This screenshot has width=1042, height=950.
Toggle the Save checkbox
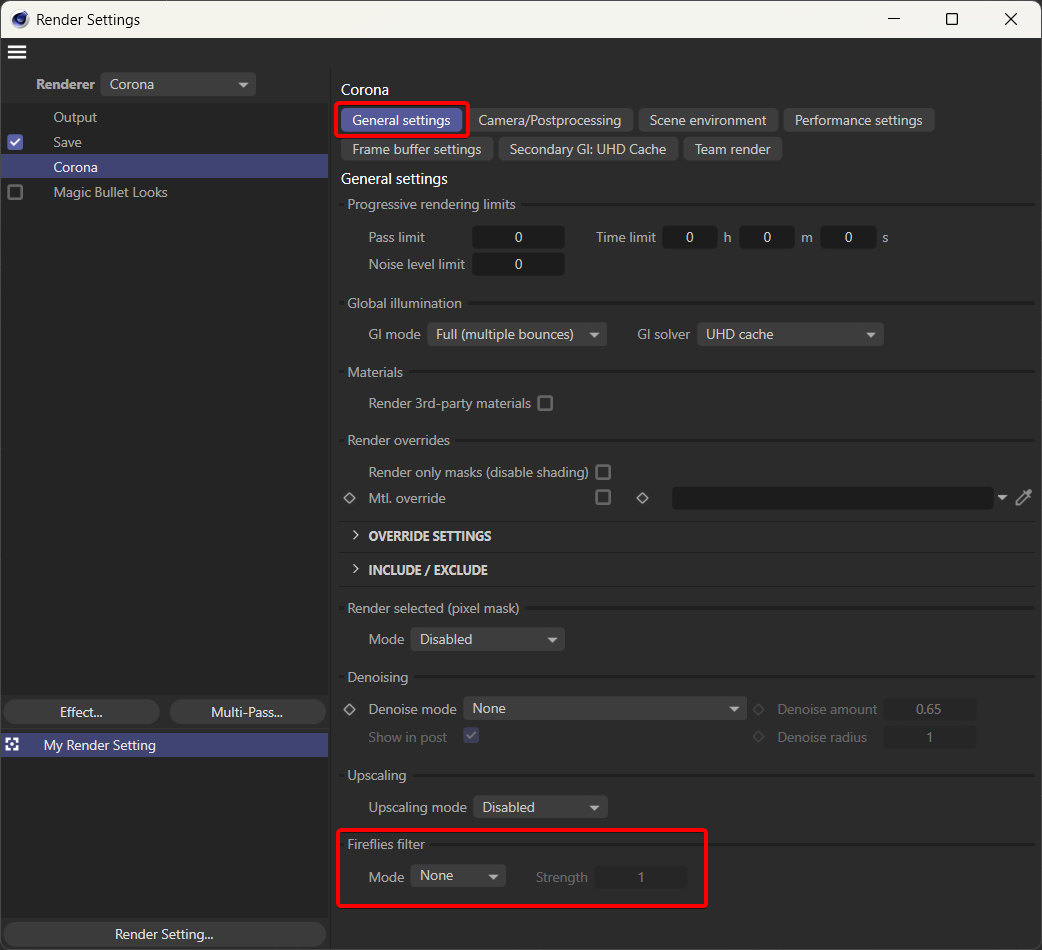tap(15, 142)
